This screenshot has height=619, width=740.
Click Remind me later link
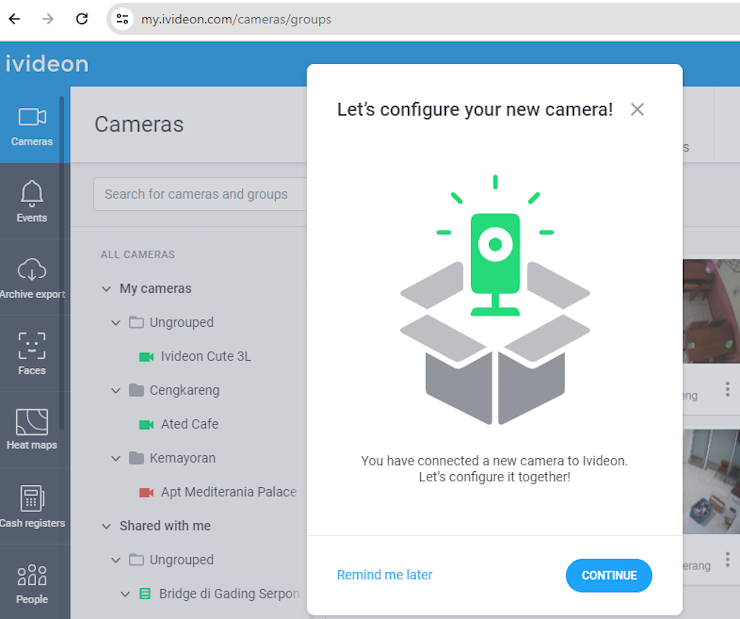[x=385, y=575]
